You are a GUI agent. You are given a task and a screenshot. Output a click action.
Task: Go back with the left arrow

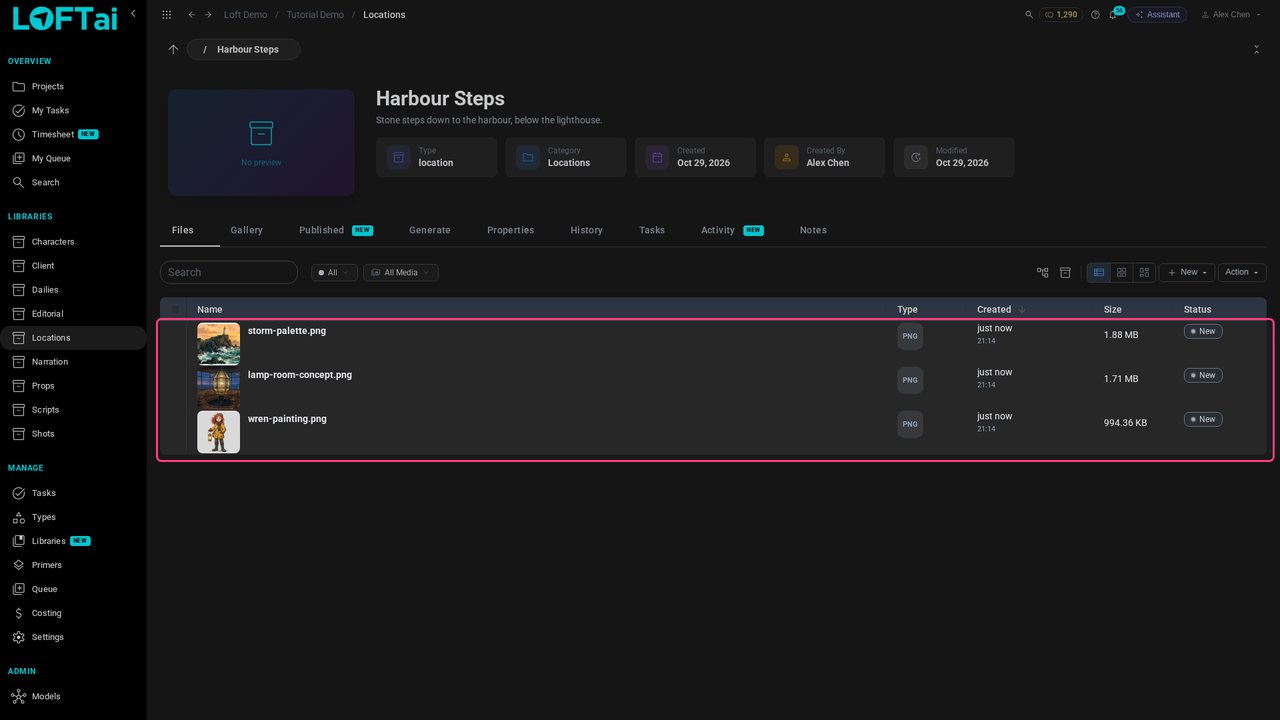tap(192, 15)
